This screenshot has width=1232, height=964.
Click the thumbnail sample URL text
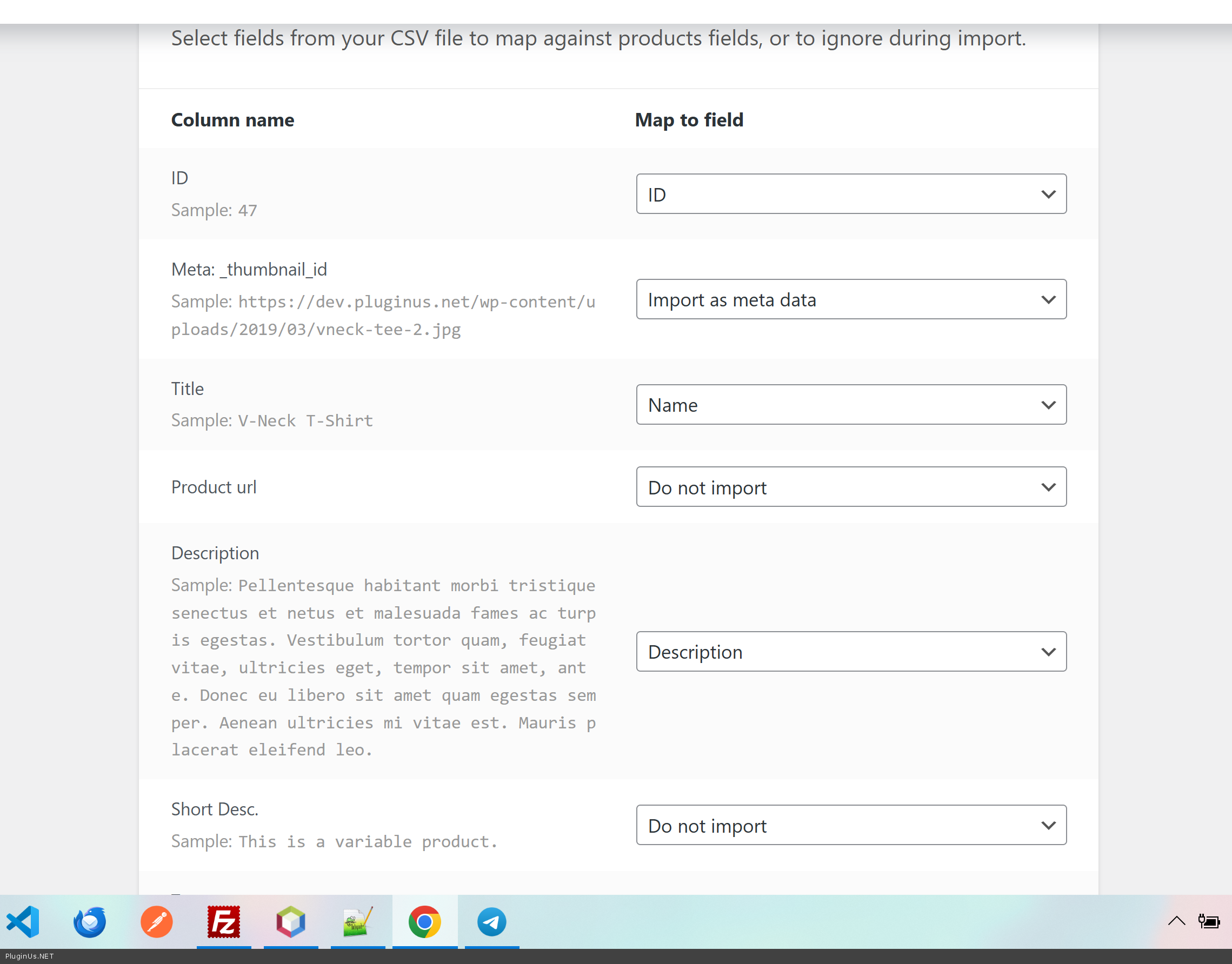tap(383, 316)
